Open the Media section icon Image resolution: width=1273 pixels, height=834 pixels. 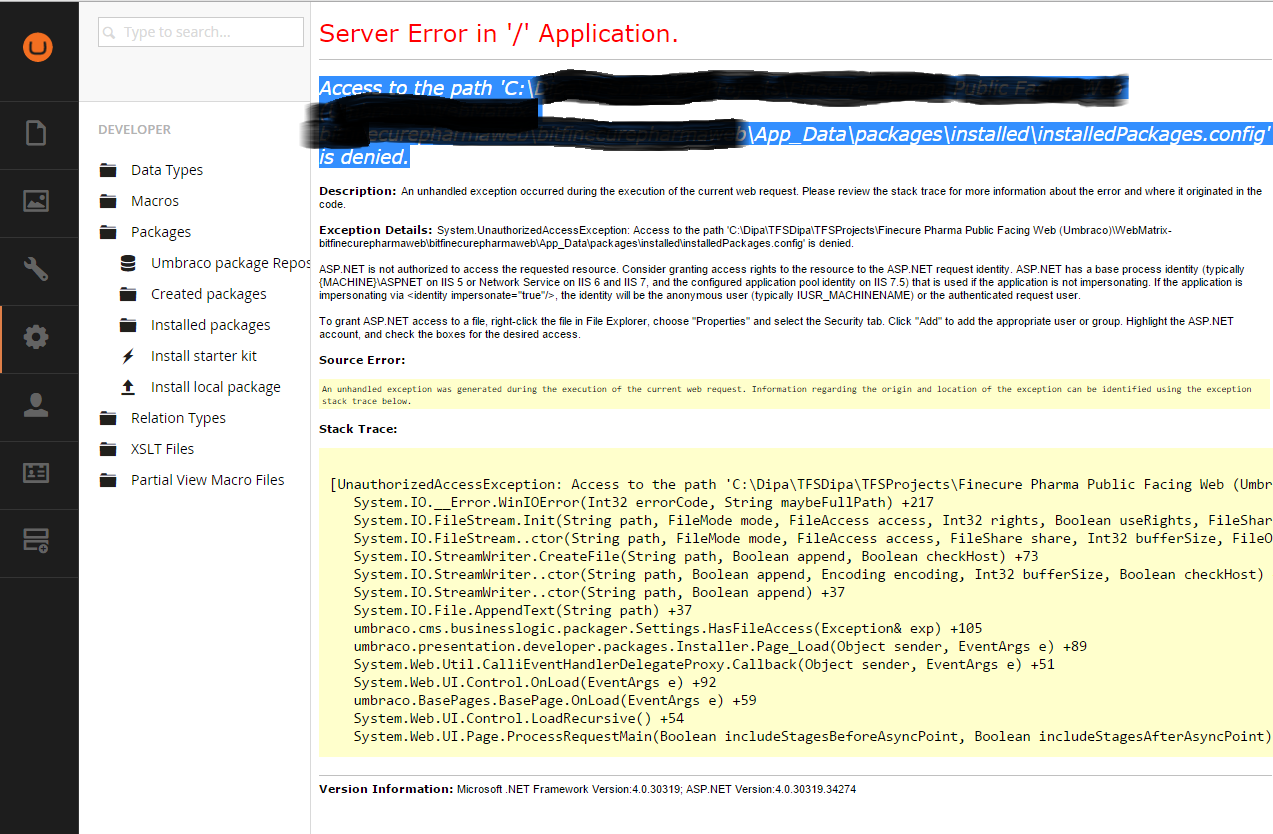[x=36, y=201]
